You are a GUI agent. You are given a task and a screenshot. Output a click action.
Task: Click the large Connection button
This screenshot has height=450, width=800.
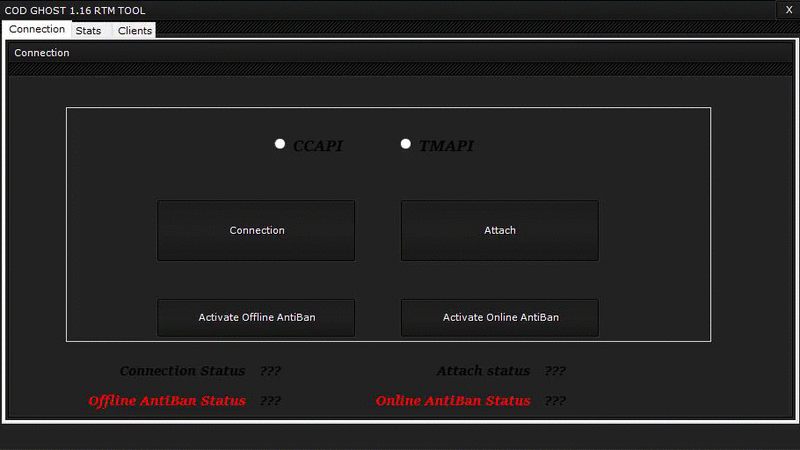point(256,231)
